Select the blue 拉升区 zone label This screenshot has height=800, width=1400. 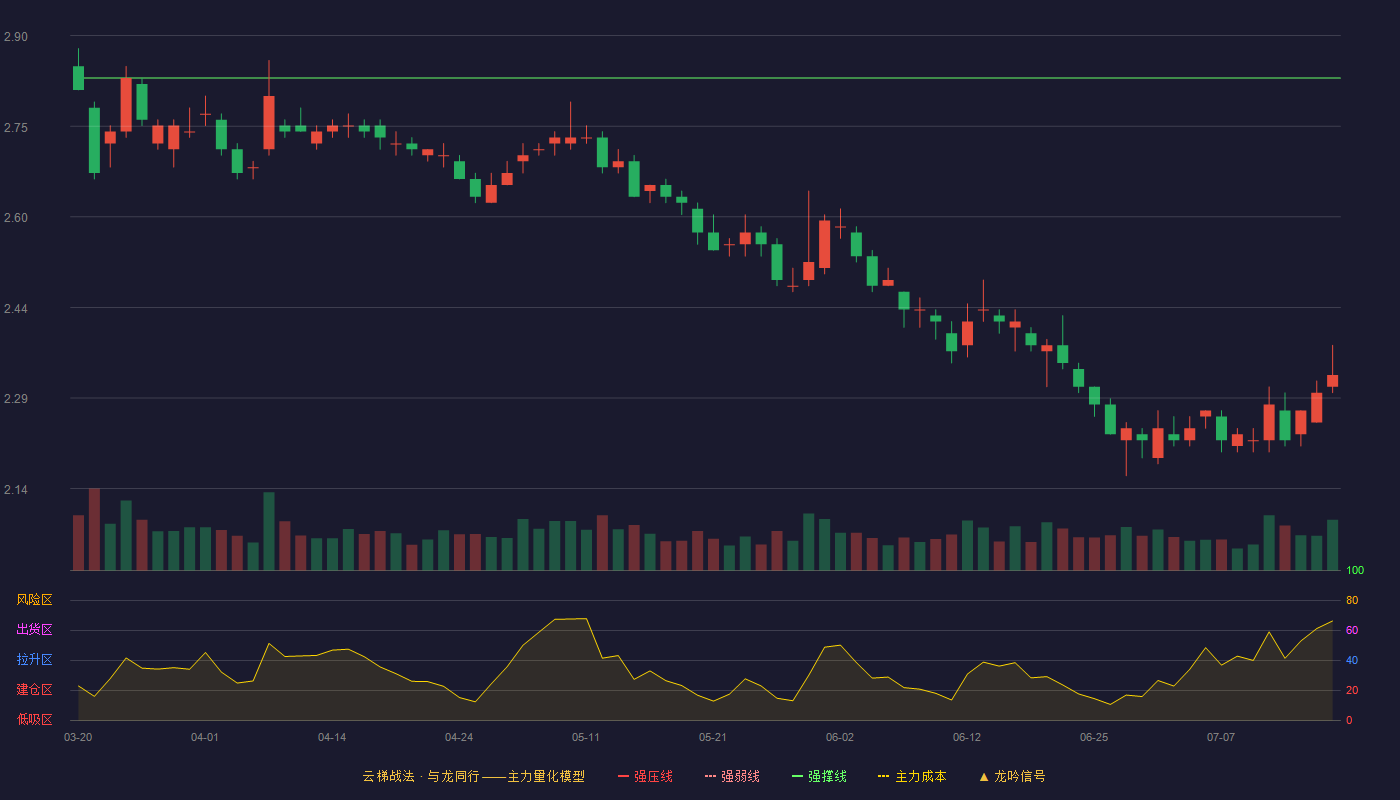pos(34,660)
